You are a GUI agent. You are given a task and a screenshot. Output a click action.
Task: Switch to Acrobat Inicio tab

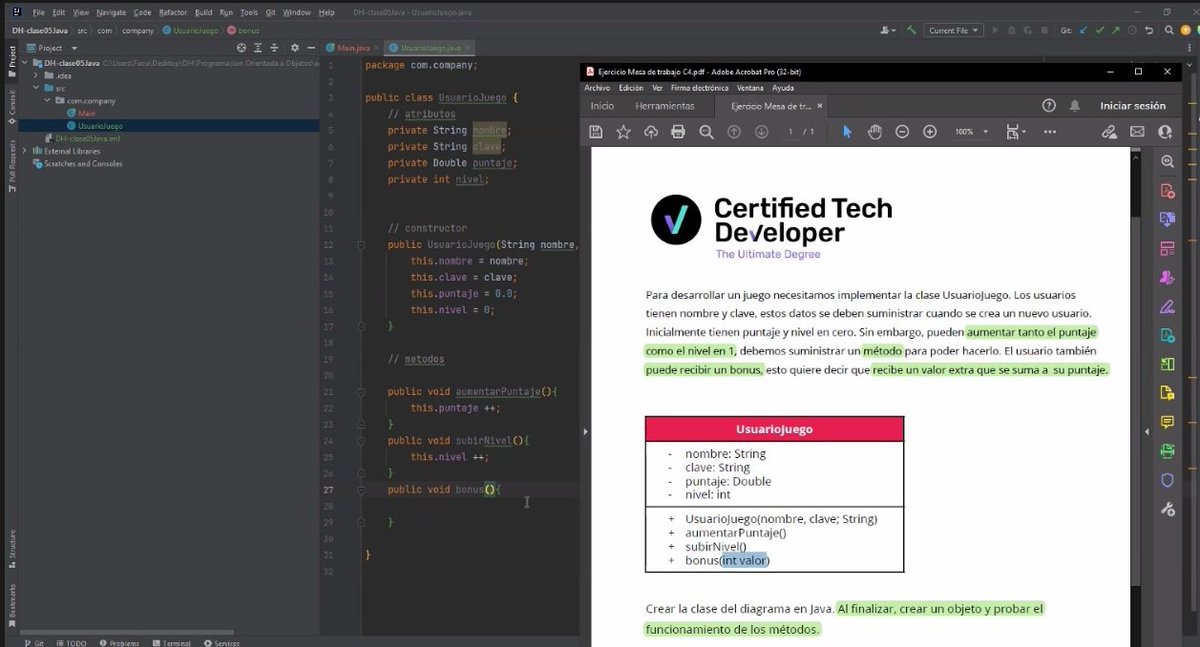(x=602, y=106)
